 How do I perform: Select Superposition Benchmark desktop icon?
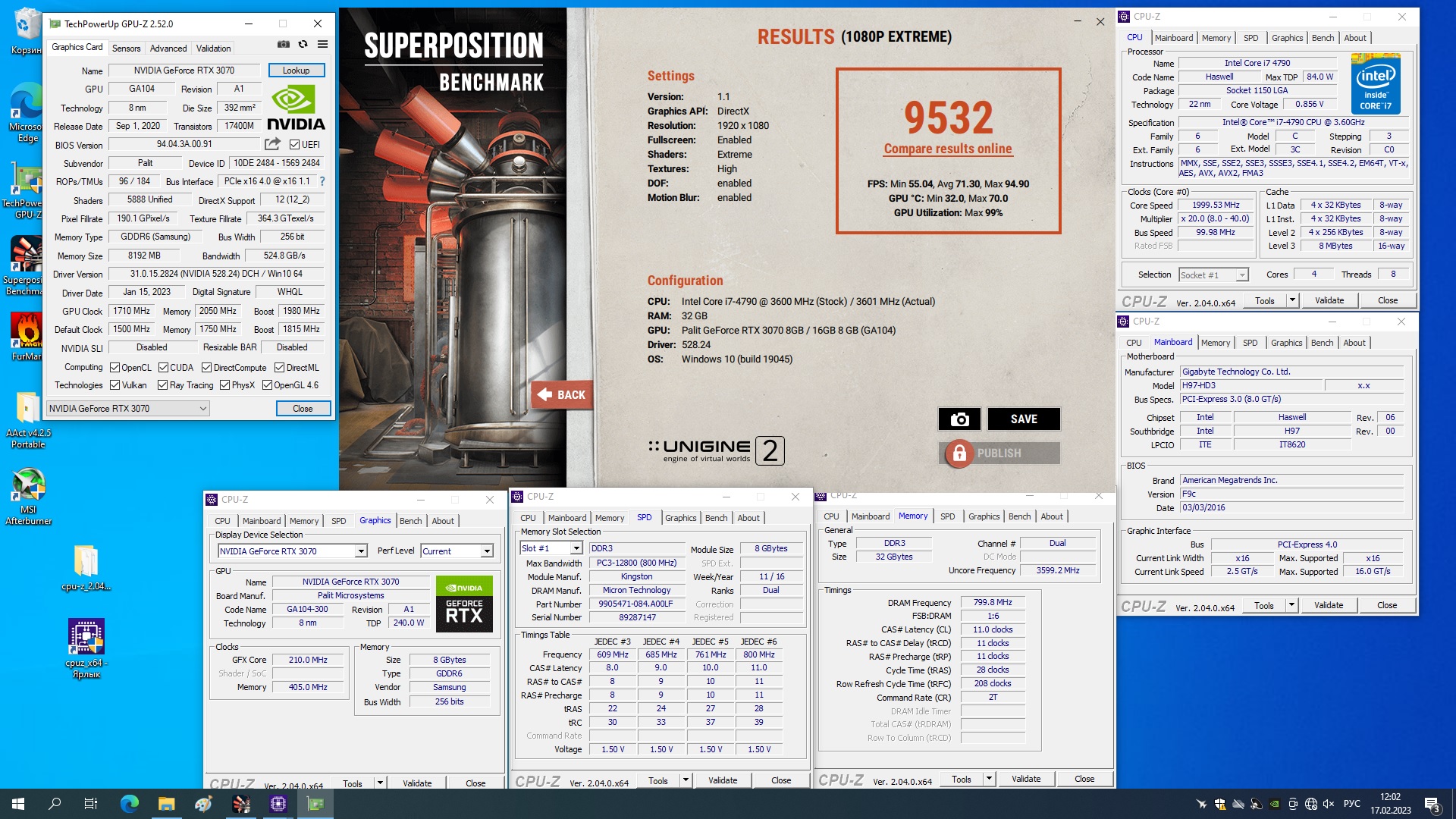tap(27, 265)
